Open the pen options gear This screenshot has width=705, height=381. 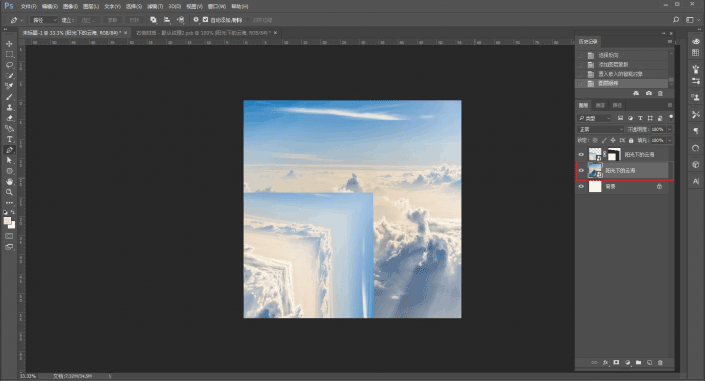(x=196, y=20)
